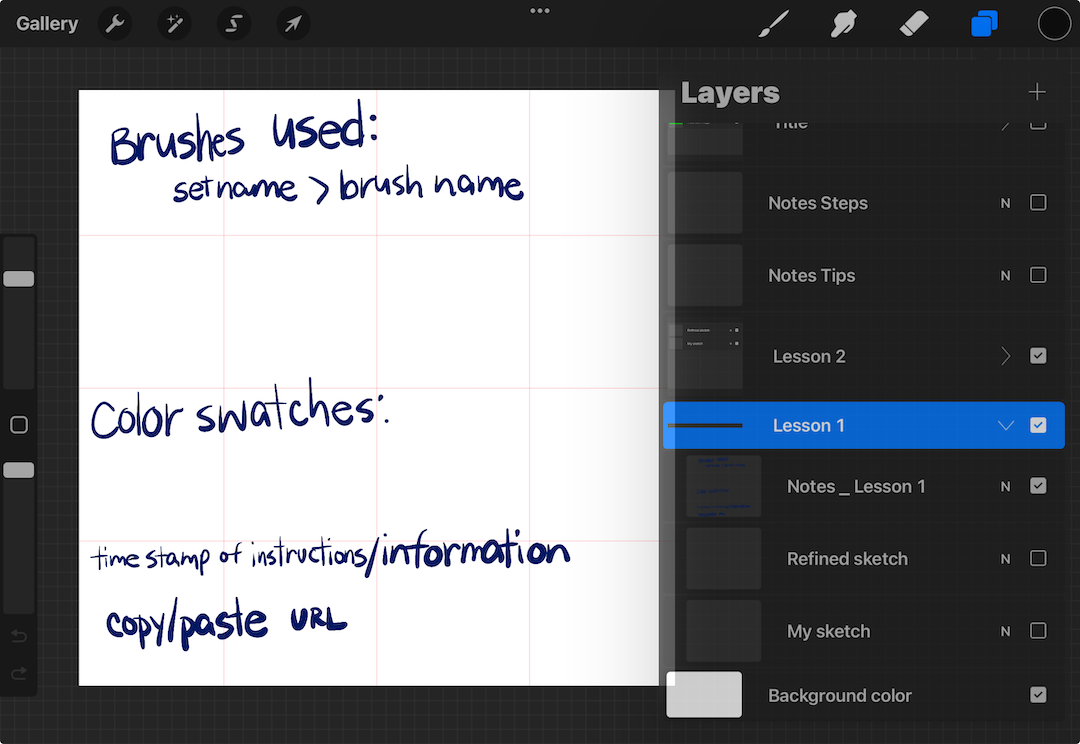Collapse the Lesson 1 group chevron
This screenshot has width=1080, height=744.
click(1006, 425)
